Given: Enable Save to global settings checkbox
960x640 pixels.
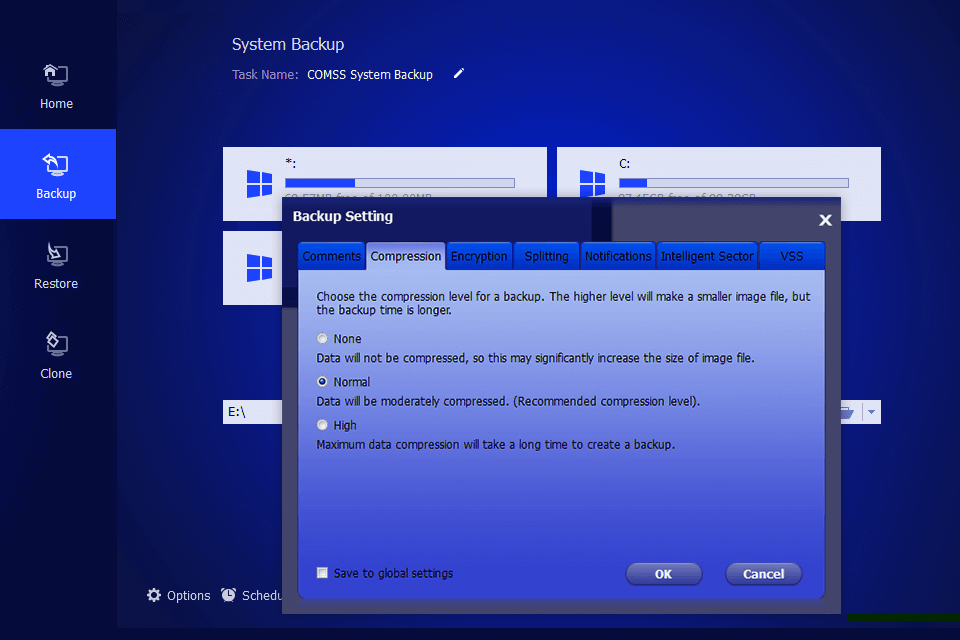Looking at the screenshot, I should click(x=322, y=573).
